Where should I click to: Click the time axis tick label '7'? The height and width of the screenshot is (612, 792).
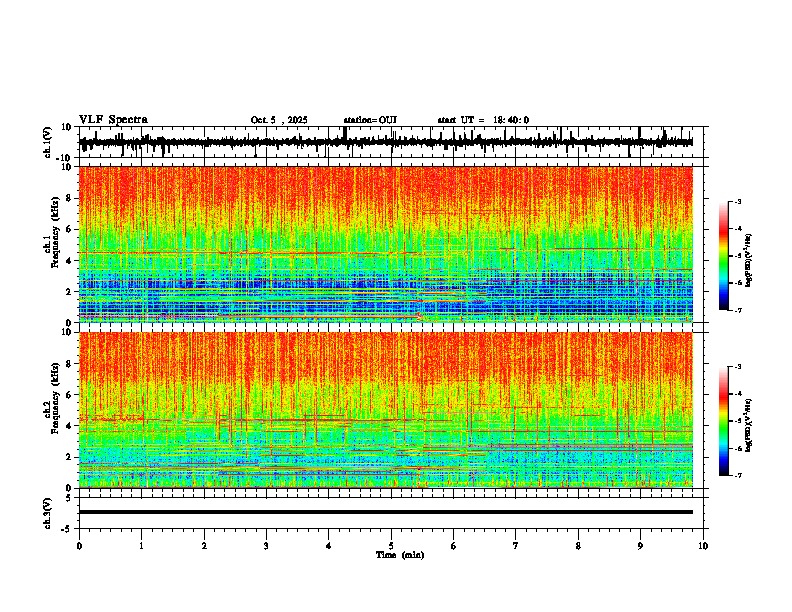pos(516,546)
